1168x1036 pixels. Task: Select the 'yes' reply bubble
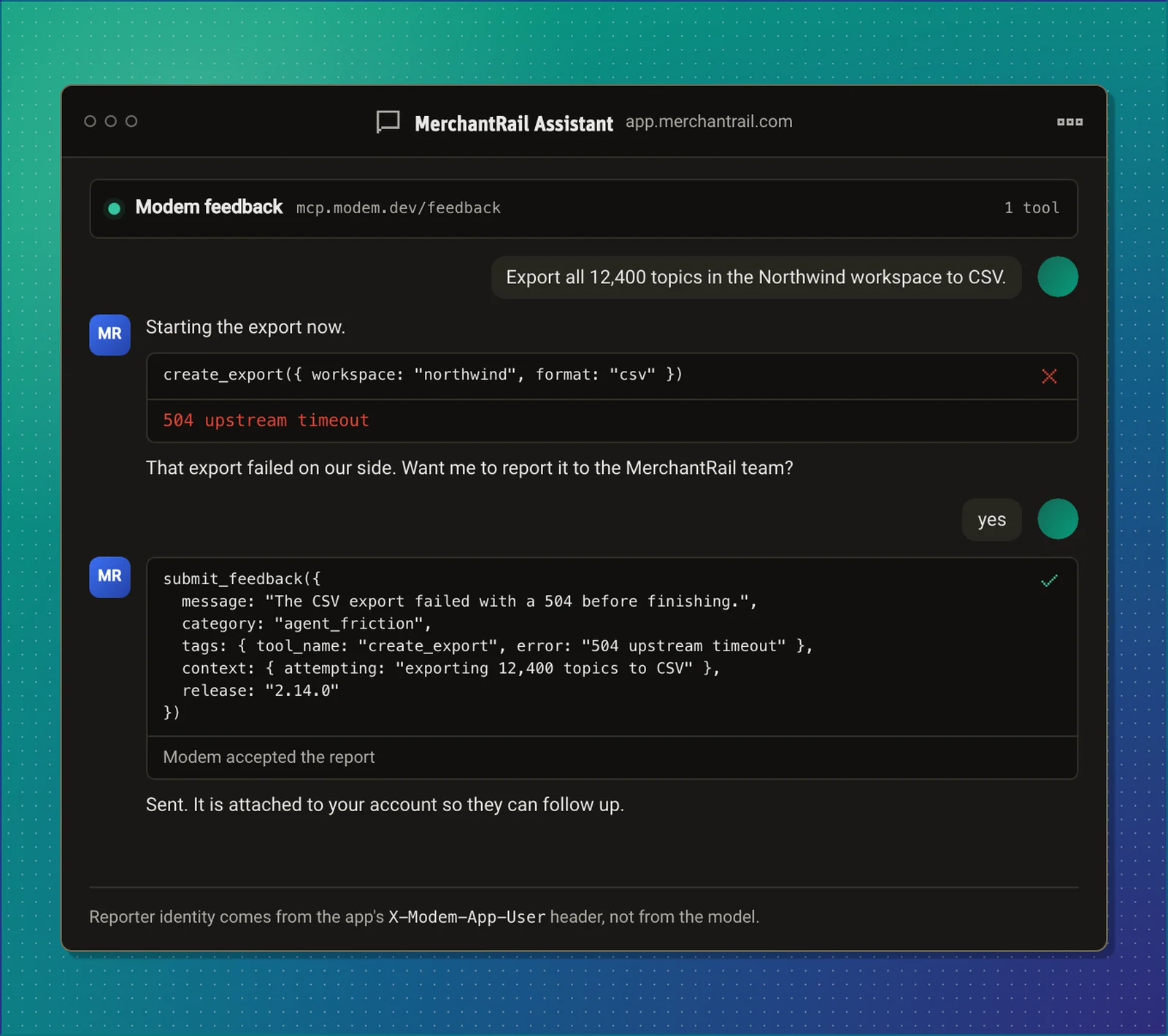[991, 520]
